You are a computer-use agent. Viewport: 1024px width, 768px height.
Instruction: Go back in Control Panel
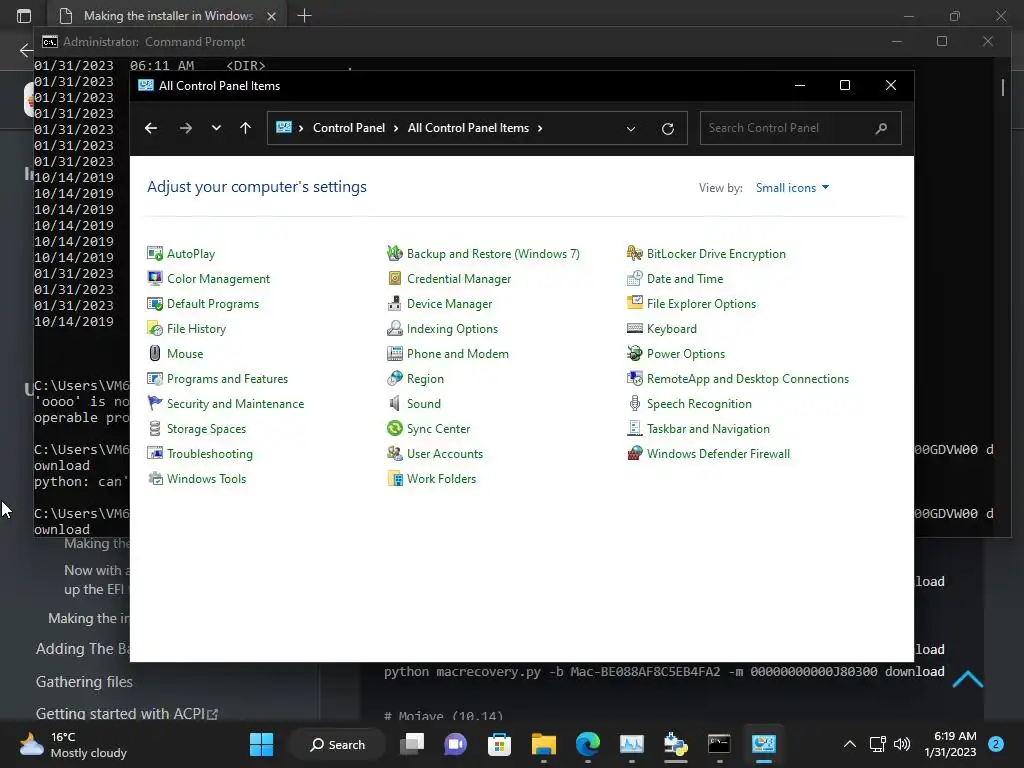point(151,128)
